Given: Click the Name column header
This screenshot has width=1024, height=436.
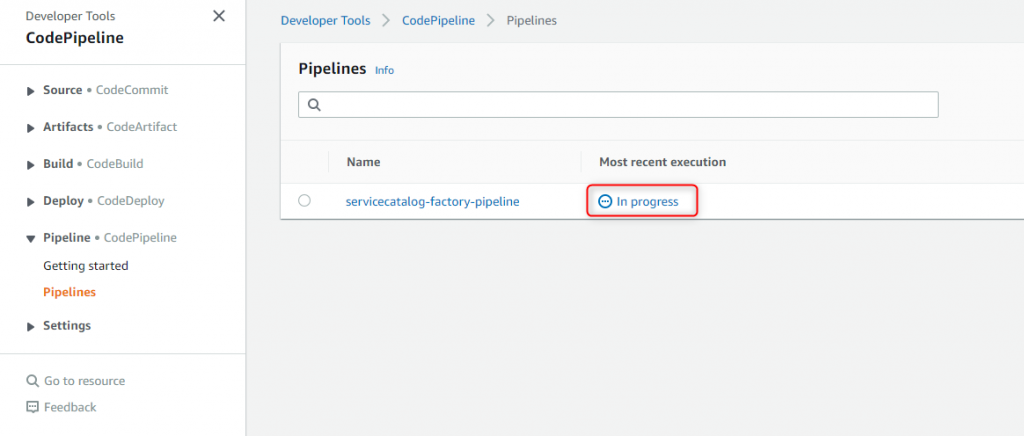Looking at the screenshot, I should click(363, 161).
